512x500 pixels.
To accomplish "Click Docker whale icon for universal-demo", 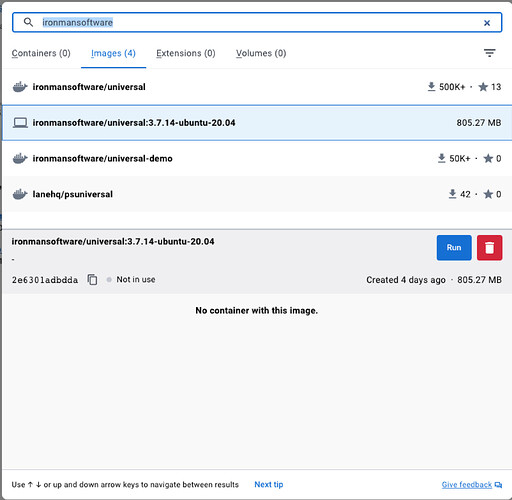I will point(20,158).
